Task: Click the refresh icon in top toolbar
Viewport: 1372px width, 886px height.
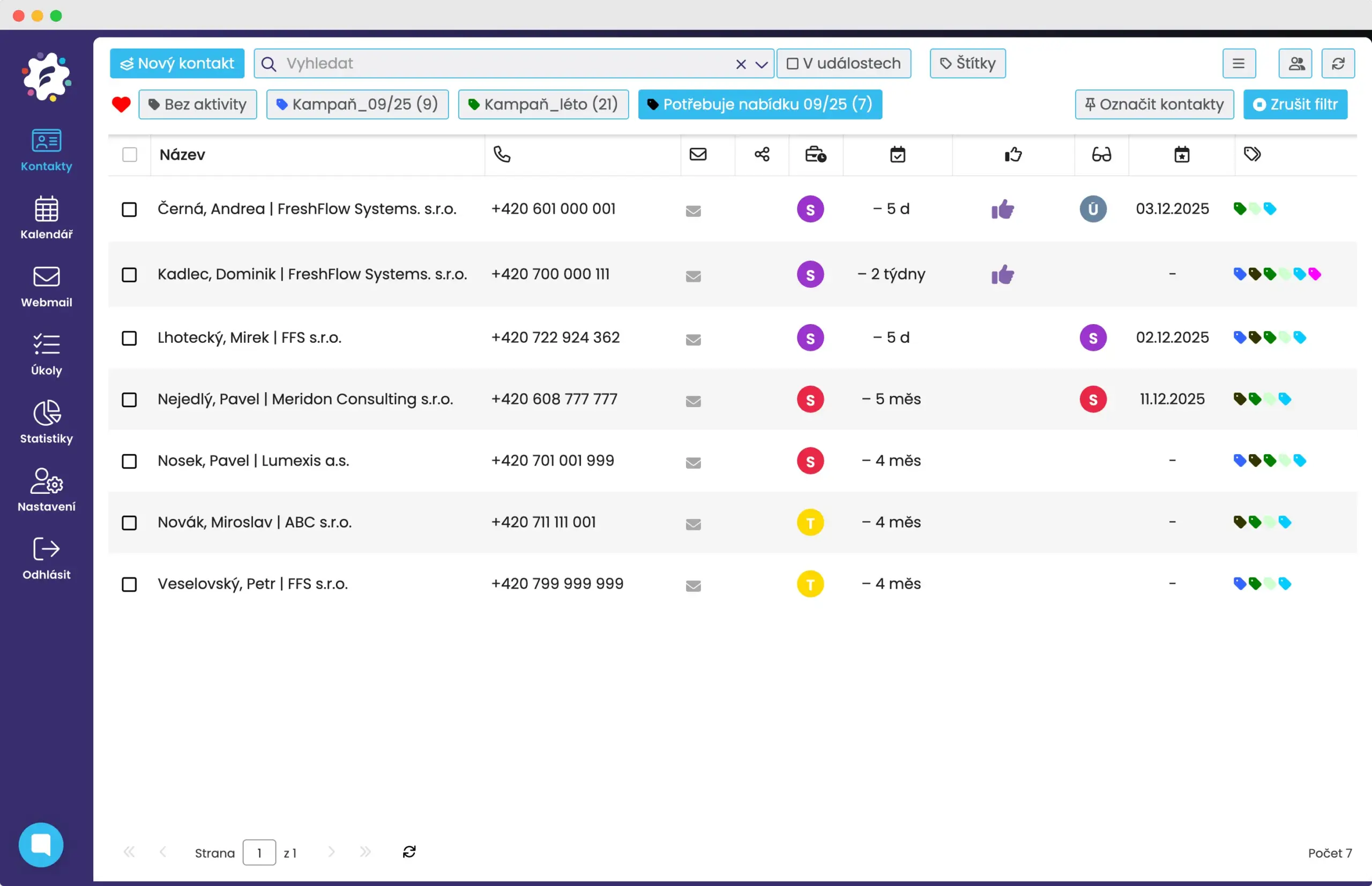Action: click(1338, 63)
